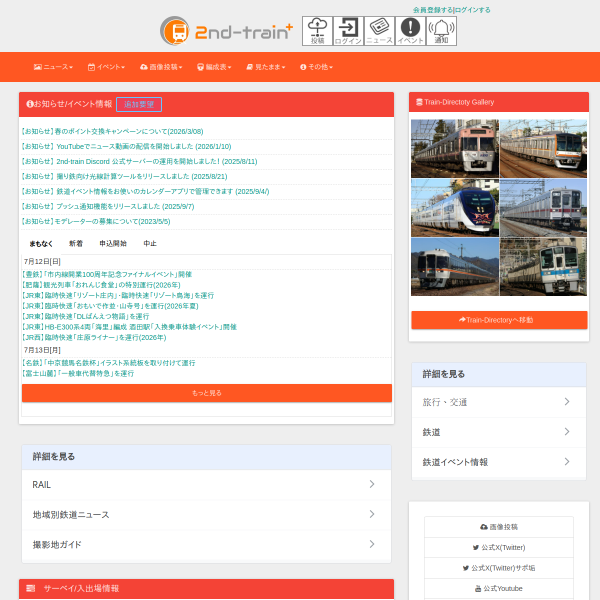The width and height of the screenshot is (600, 600).
Task: Click the ログインする link at top
Action: pos(472,10)
